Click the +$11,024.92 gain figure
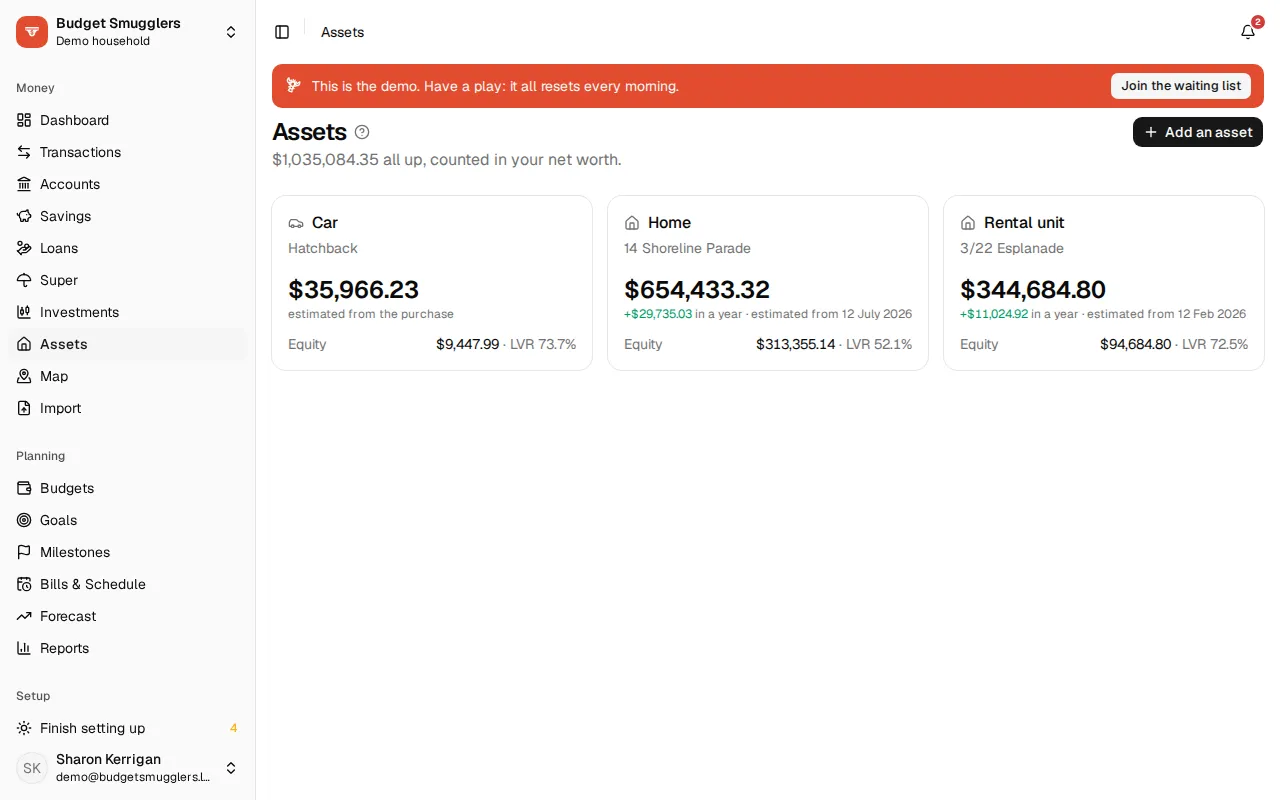Viewport: 1280px width, 800px height. point(994,314)
